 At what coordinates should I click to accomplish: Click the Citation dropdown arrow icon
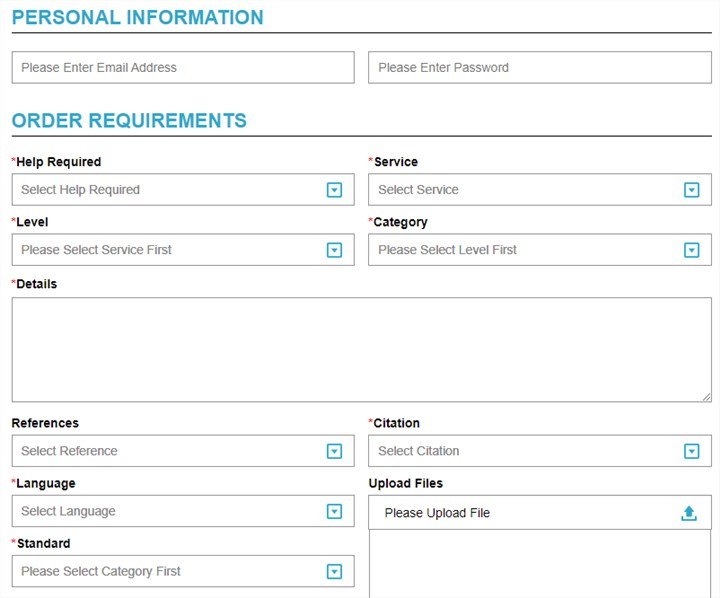click(692, 451)
